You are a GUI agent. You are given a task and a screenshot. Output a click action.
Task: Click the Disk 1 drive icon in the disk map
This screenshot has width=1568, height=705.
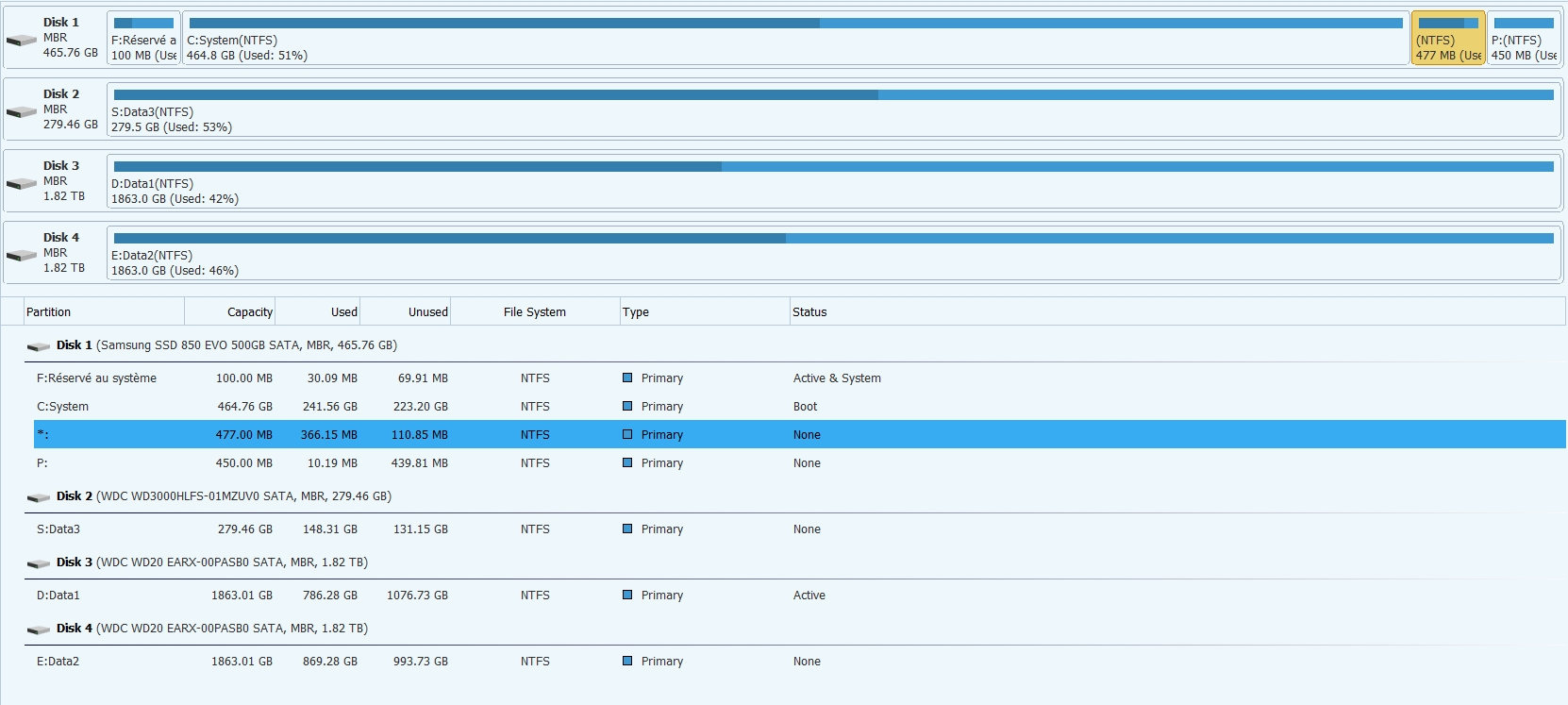tap(22, 41)
